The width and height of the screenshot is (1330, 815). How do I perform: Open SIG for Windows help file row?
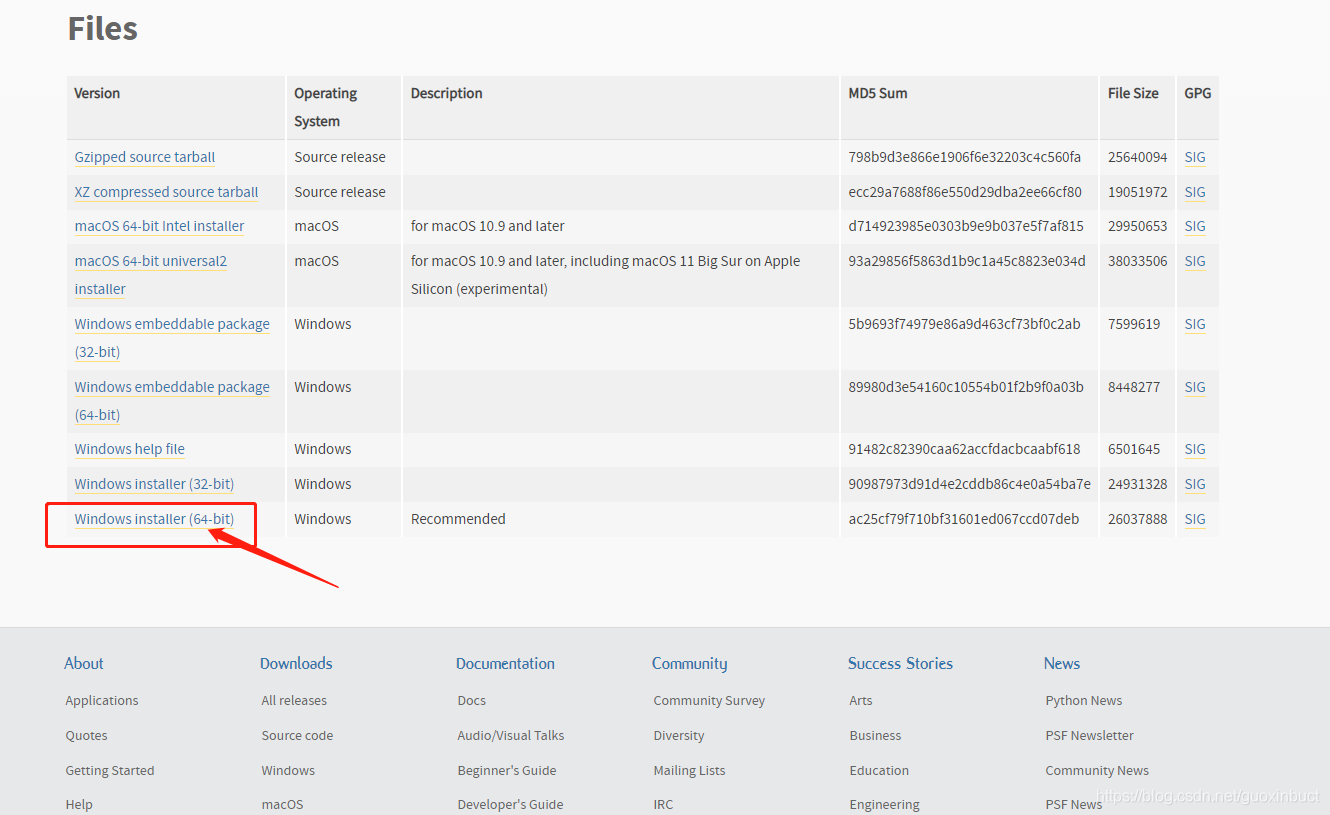(1195, 449)
